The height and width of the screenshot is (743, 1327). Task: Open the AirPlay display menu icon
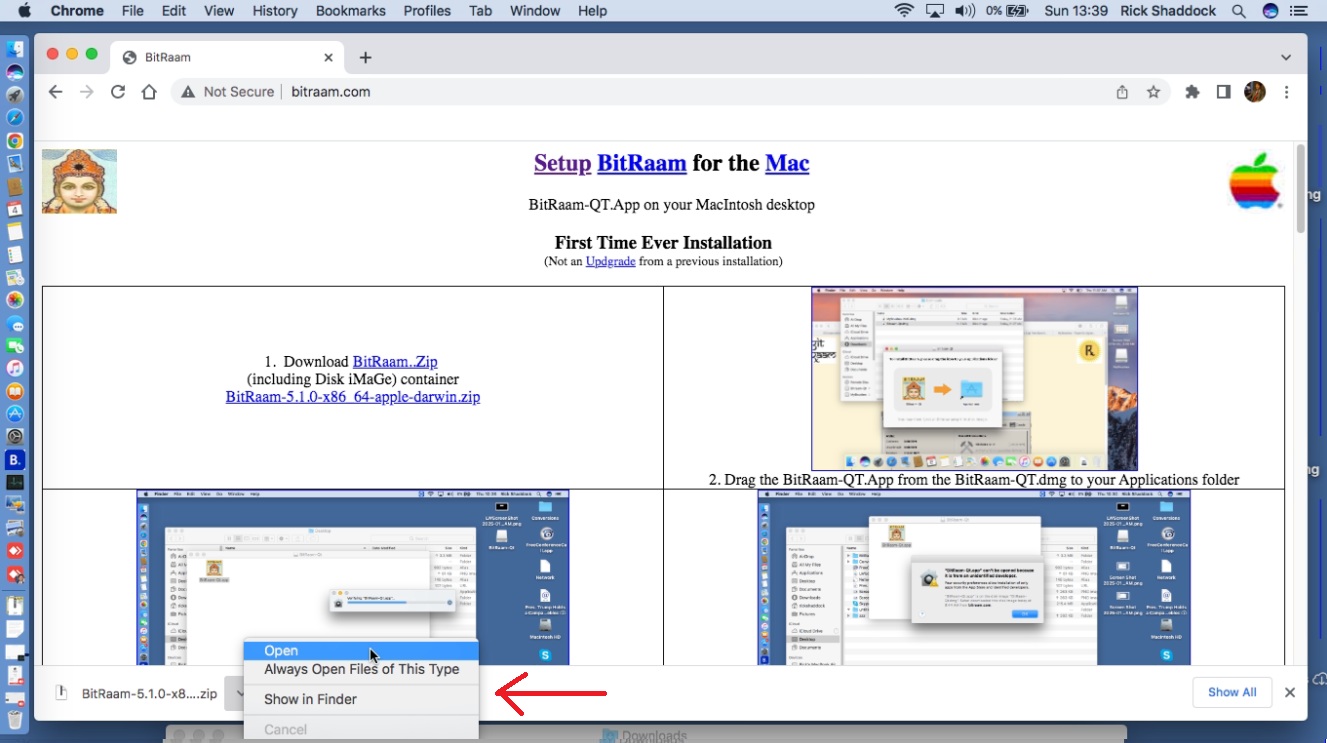935,11
